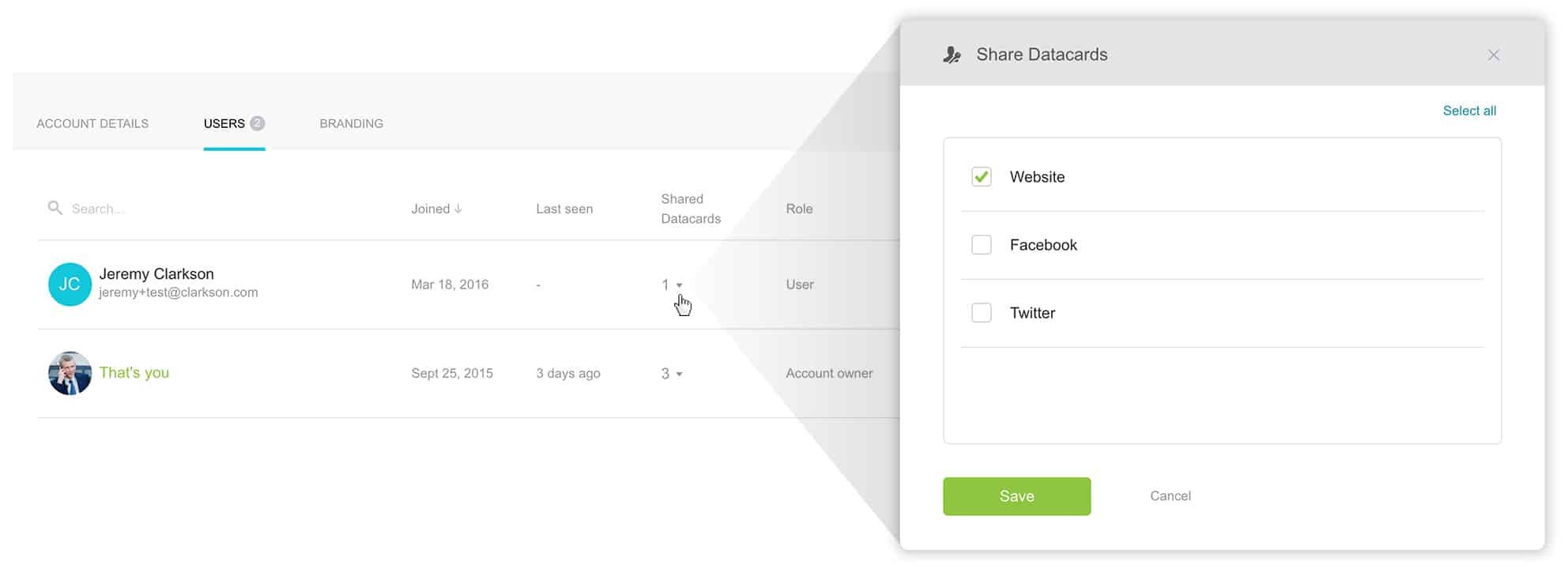Switch to the Branding tab
1568x569 pixels.
(351, 123)
